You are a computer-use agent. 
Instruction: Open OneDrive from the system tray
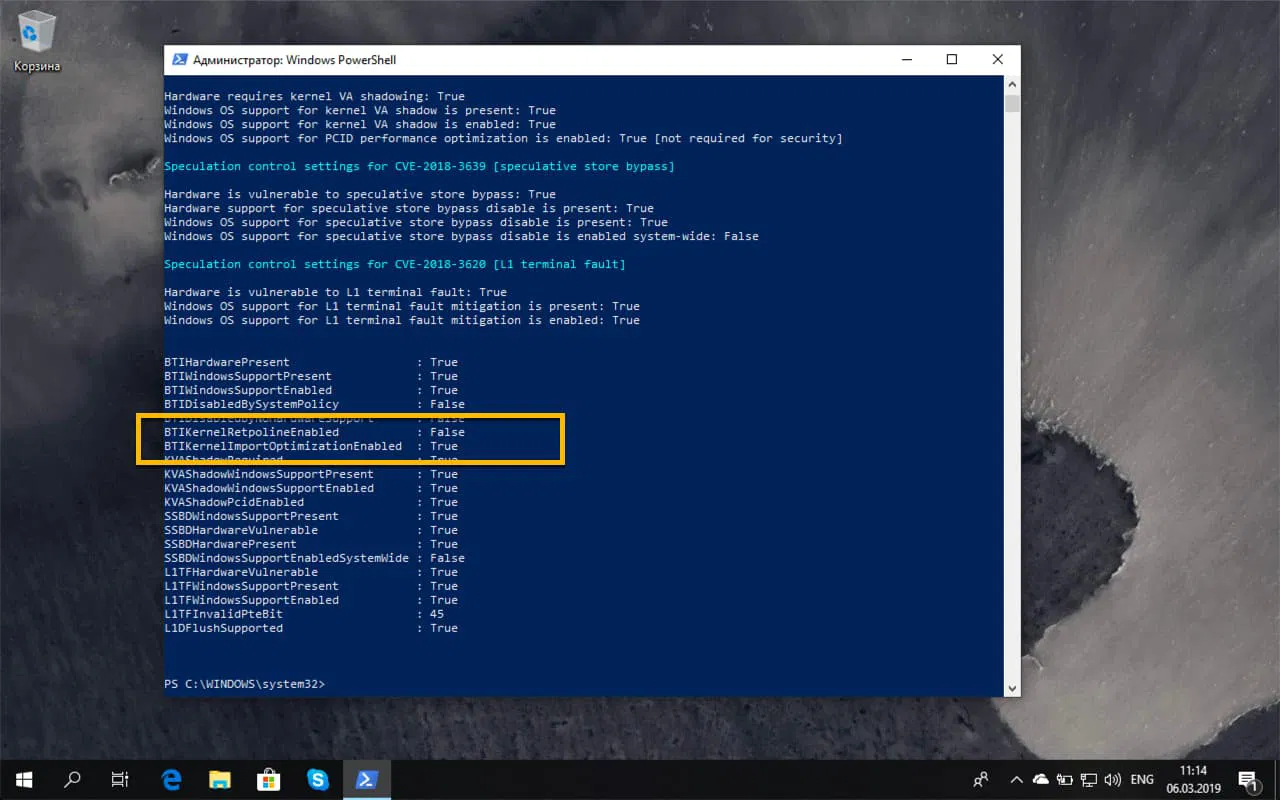(1040, 779)
